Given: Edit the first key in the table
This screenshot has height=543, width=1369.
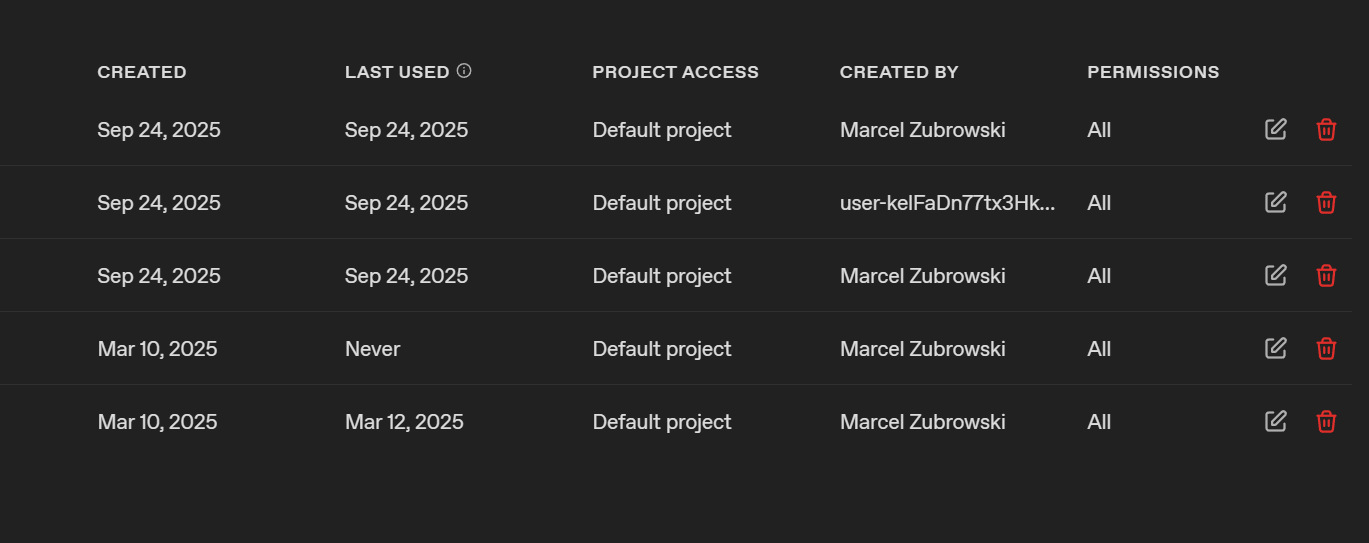Looking at the screenshot, I should pyautogui.click(x=1276, y=129).
